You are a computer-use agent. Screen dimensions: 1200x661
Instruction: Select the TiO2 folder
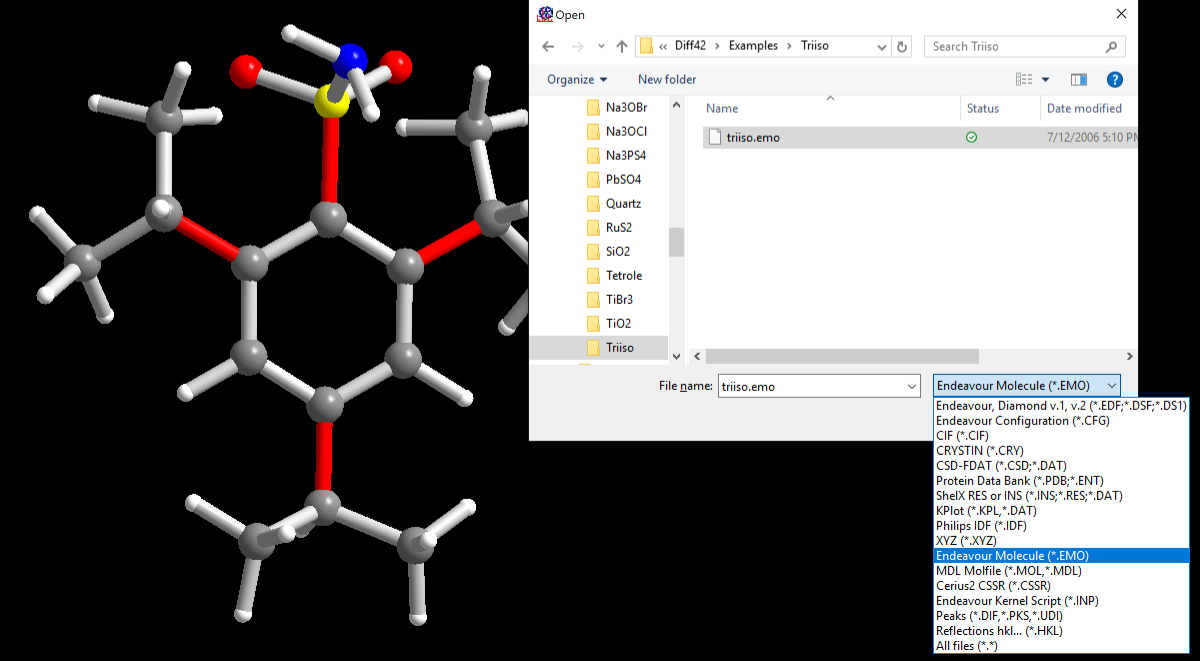pyautogui.click(x=618, y=324)
